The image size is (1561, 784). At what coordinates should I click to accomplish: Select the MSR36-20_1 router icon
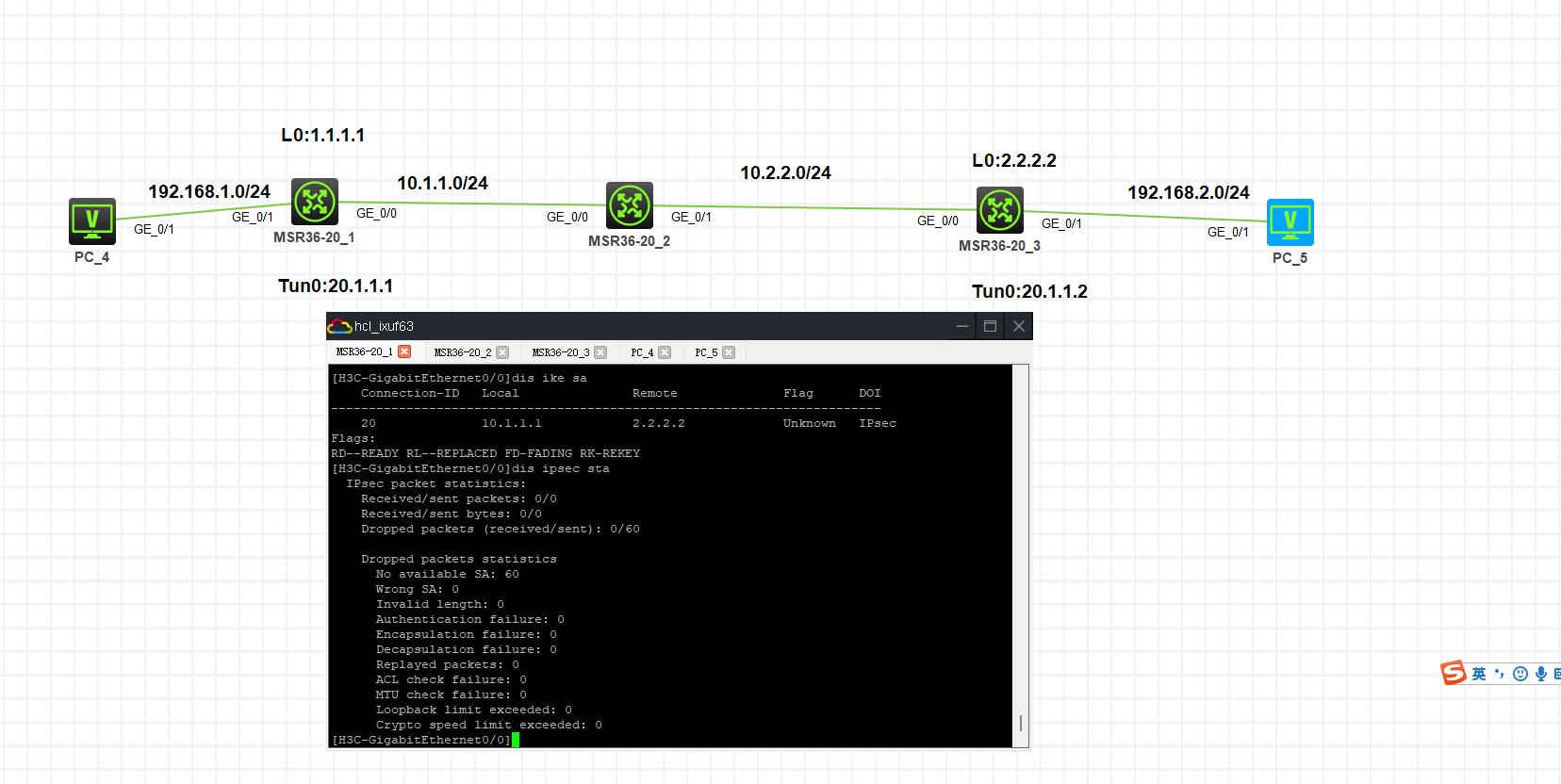315,202
